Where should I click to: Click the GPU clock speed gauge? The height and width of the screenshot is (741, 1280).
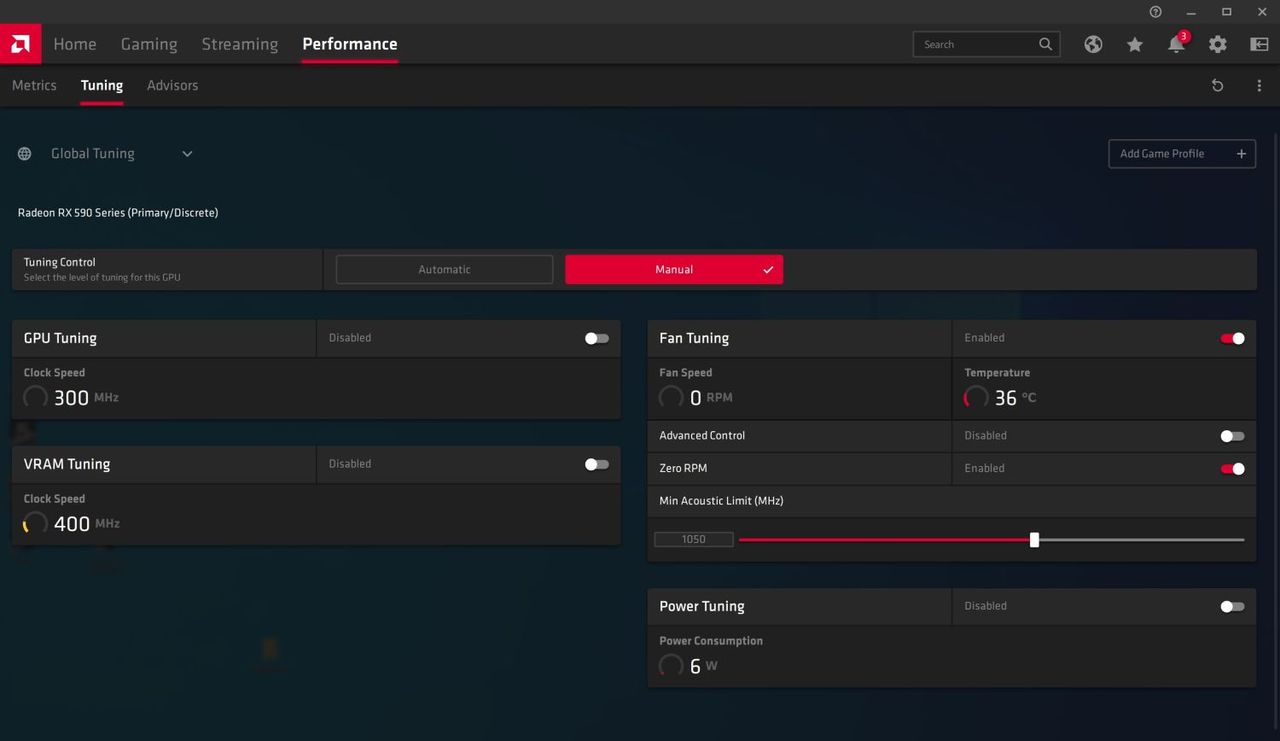tap(35, 397)
